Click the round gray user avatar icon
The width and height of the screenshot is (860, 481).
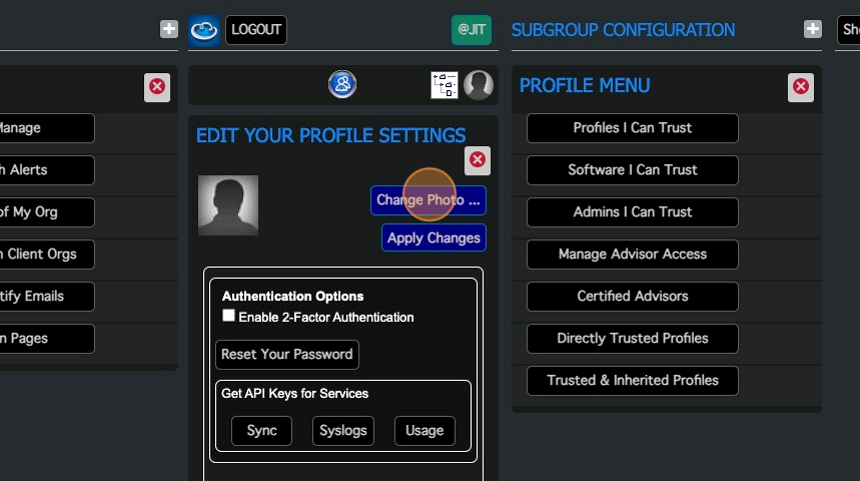pyautogui.click(x=478, y=85)
